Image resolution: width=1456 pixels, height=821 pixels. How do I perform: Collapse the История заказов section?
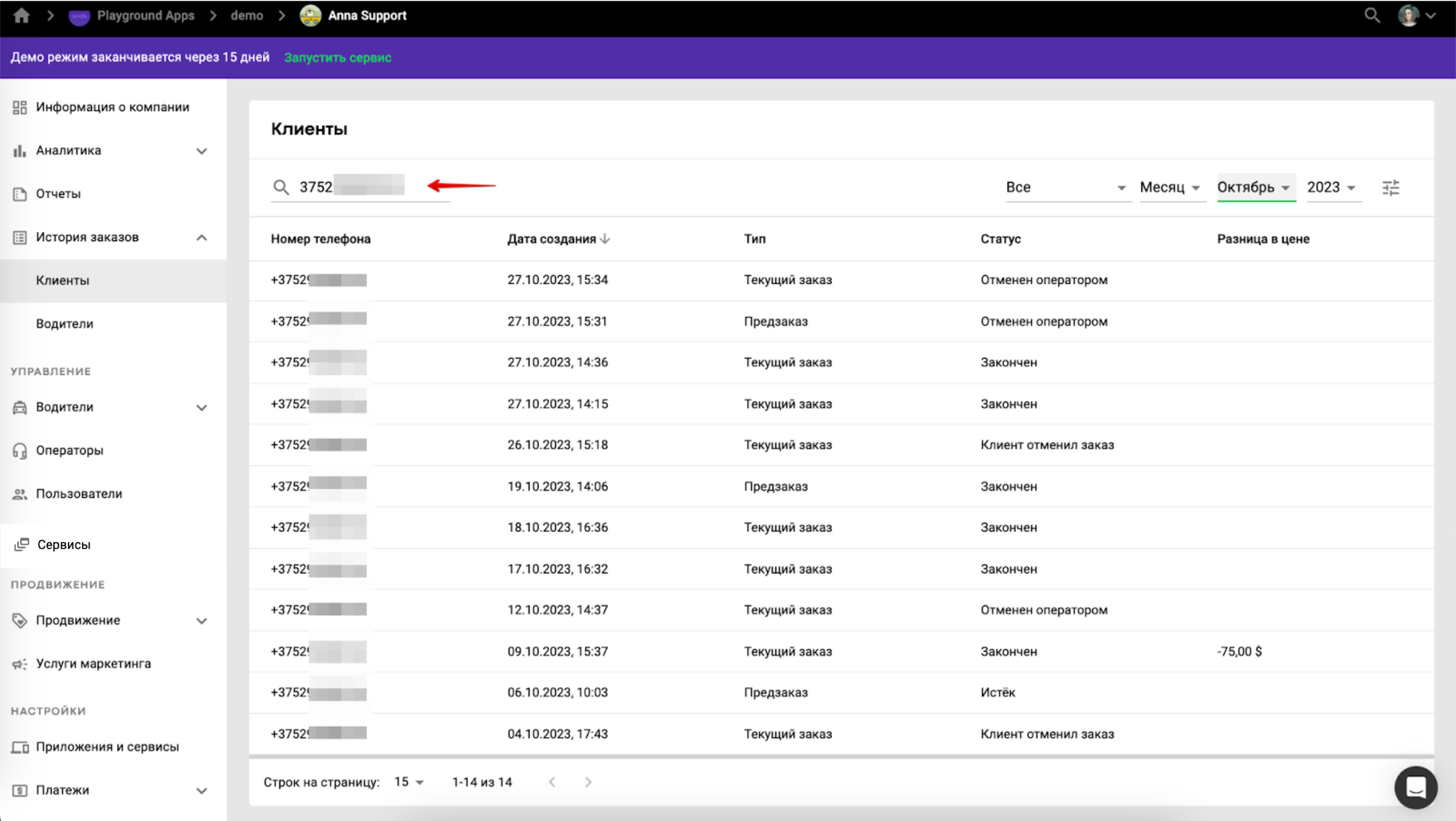pos(201,237)
